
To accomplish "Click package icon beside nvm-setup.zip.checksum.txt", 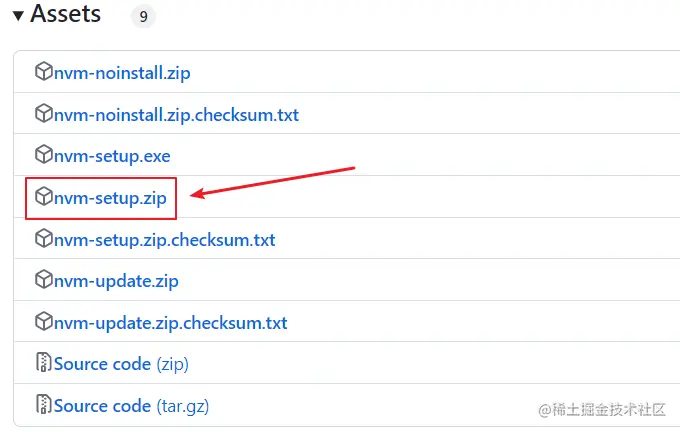I will [x=44, y=238].
